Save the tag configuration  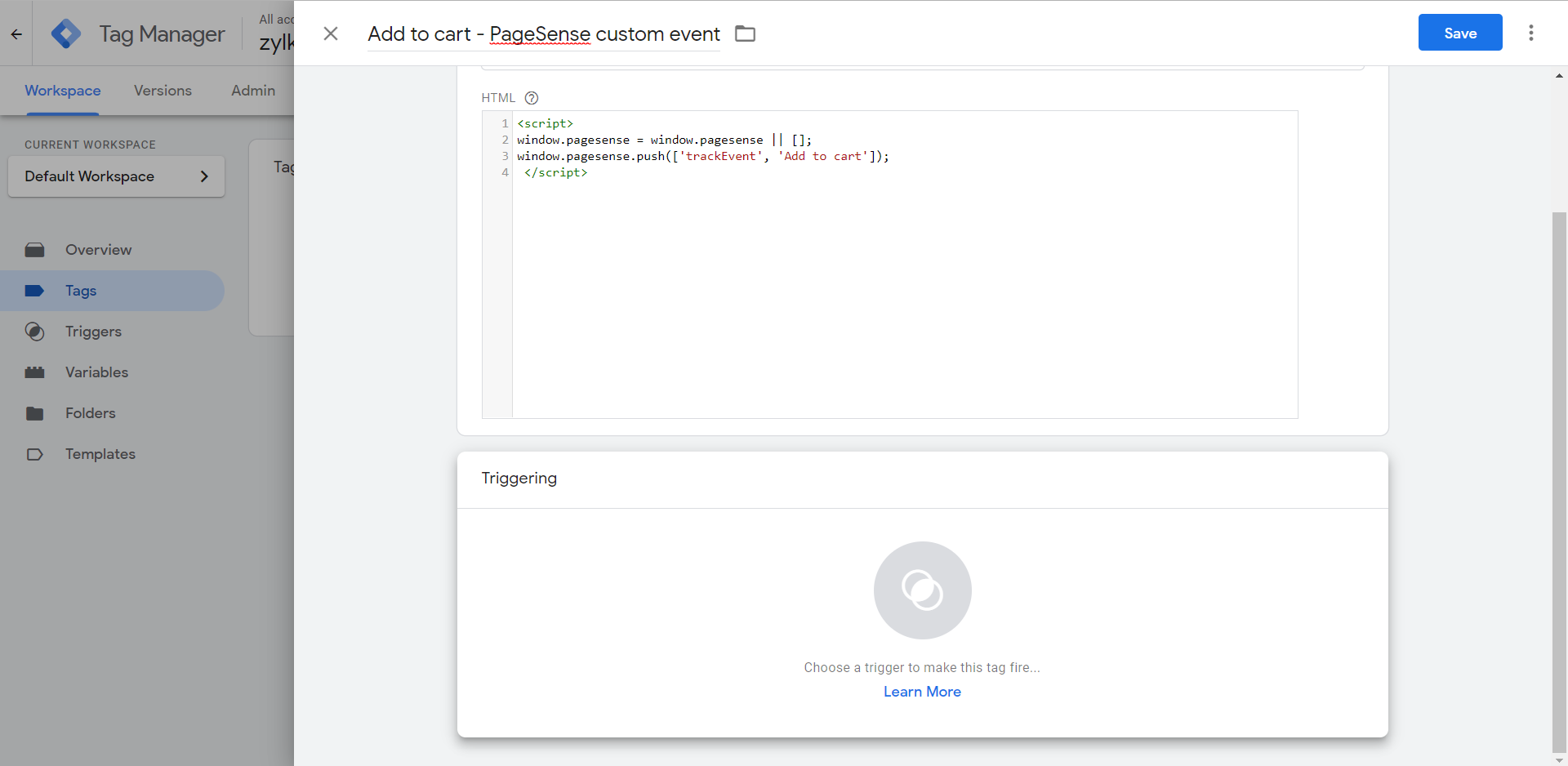pyautogui.click(x=1460, y=33)
